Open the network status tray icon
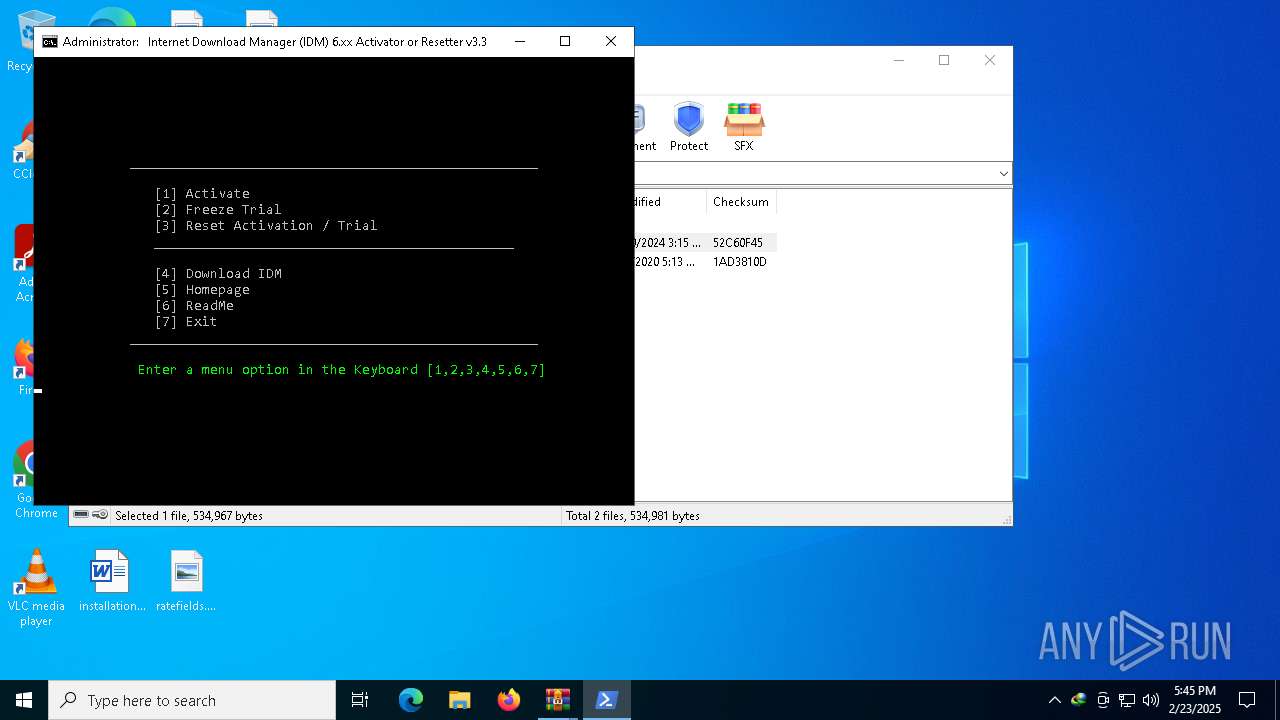The image size is (1280, 720). click(x=1127, y=700)
